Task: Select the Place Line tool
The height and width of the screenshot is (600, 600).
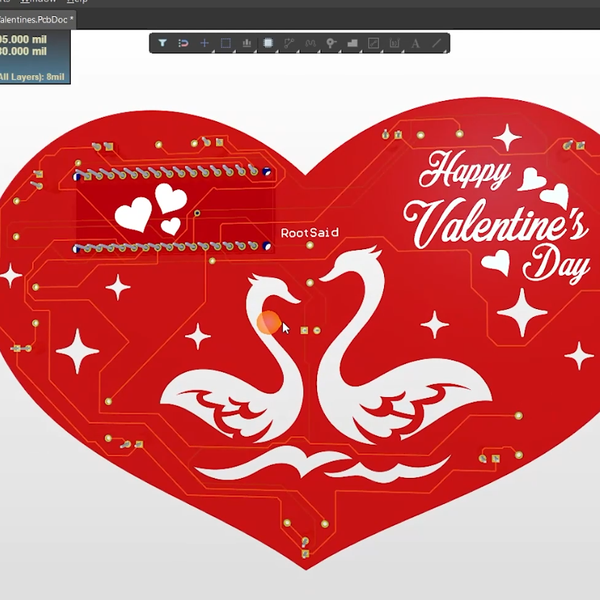Action: 437,43
